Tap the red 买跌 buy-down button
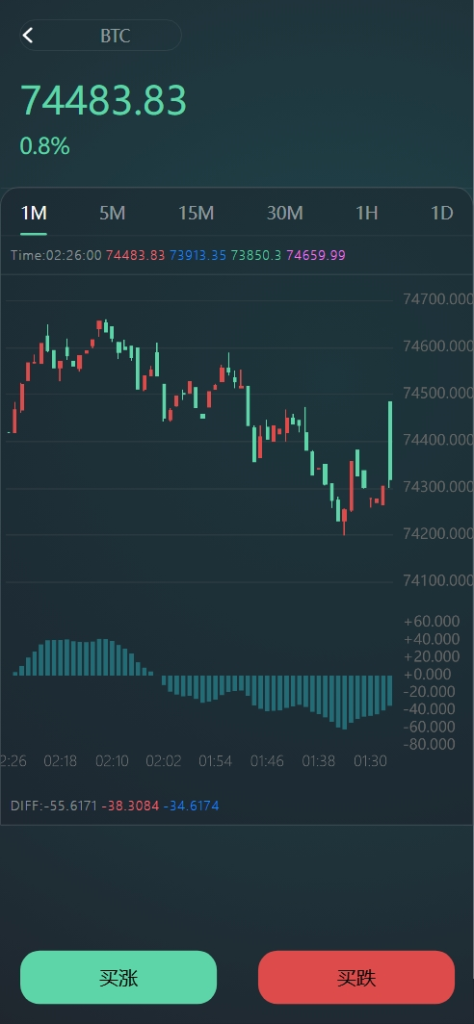The width and height of the screenshot is (474, 1024). click(x=356, y=977)
